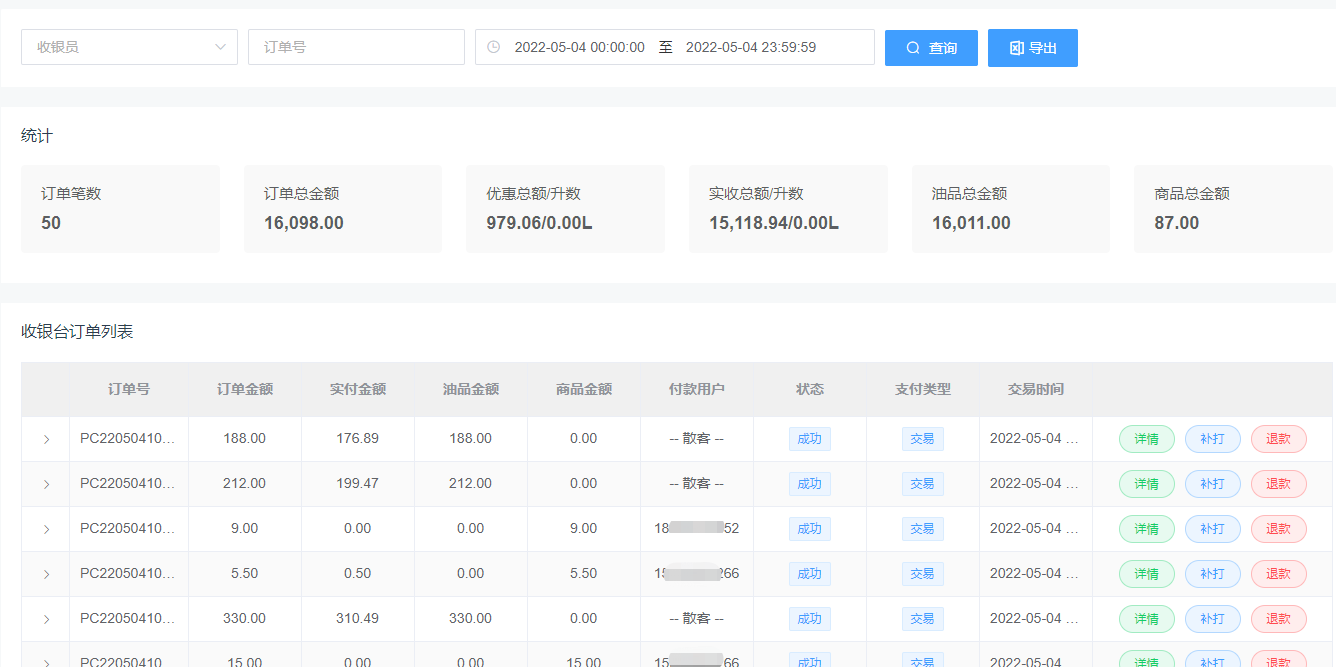Image resolution: width=1336 pixels, height=667 pixels.
Task: Click the 商品金额 column header
Action: (x=584, y=389)
